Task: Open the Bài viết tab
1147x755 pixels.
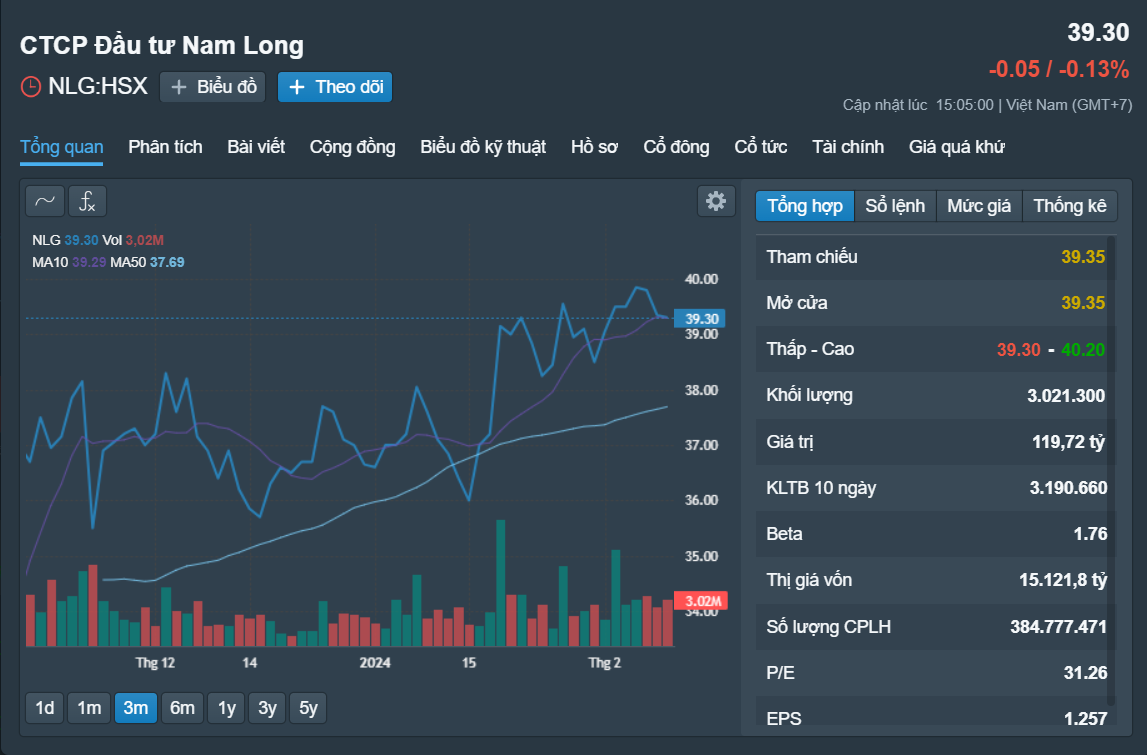Action: point(256,147)
